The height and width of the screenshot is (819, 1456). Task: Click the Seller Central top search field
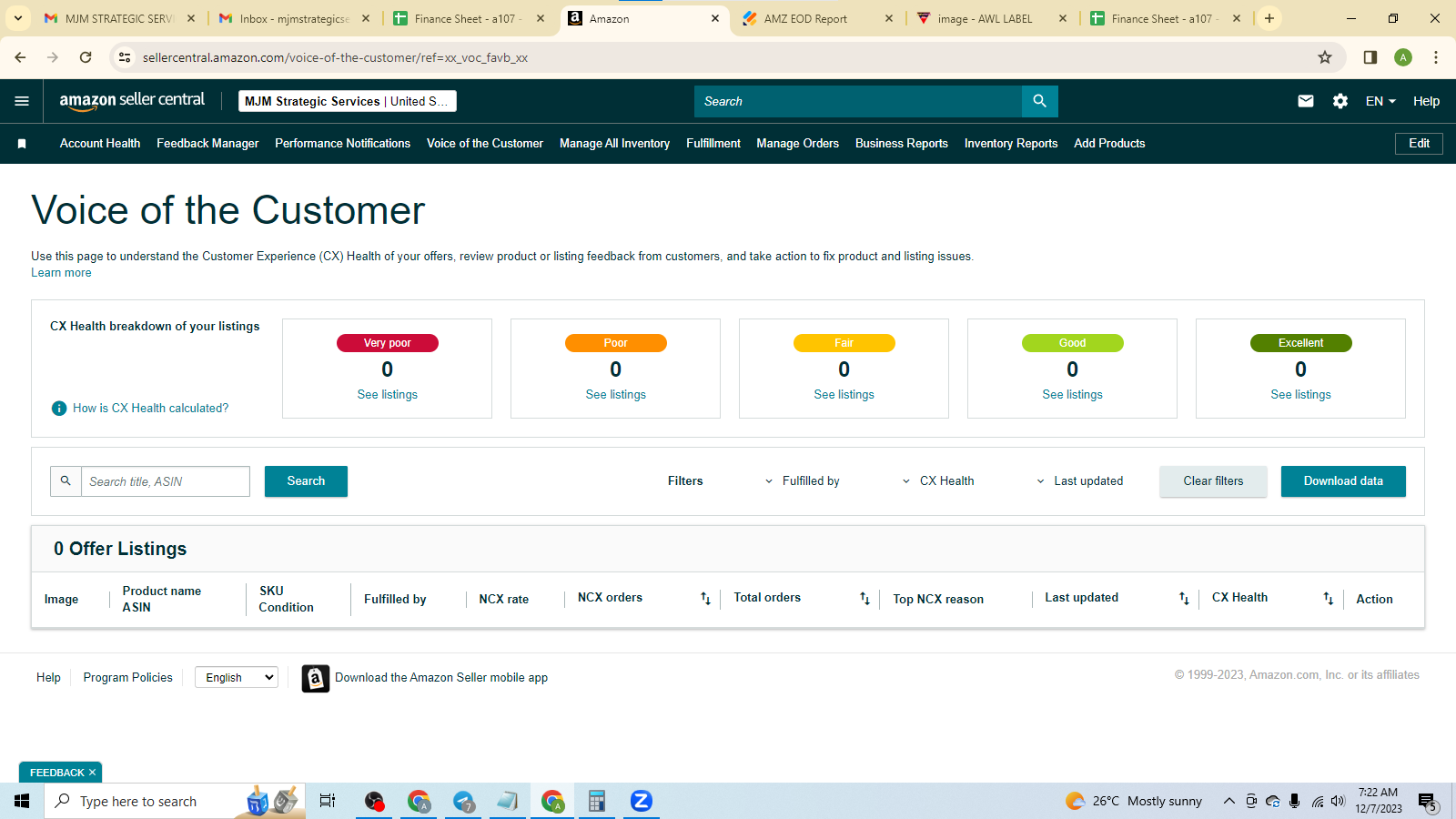point(858,101)
